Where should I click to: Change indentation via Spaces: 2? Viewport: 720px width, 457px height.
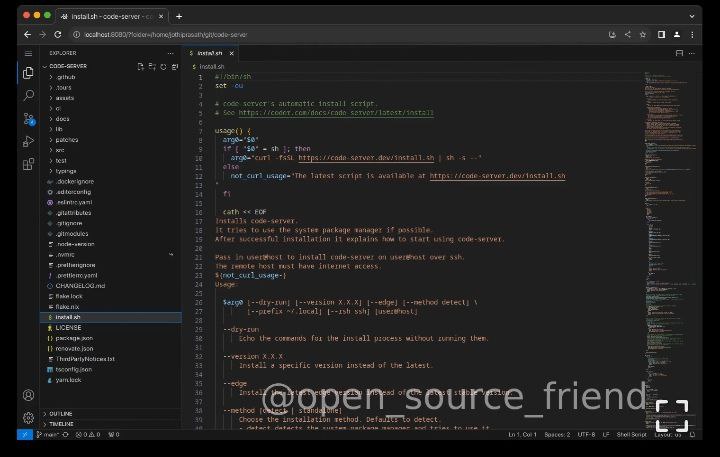tap(557, 434)
